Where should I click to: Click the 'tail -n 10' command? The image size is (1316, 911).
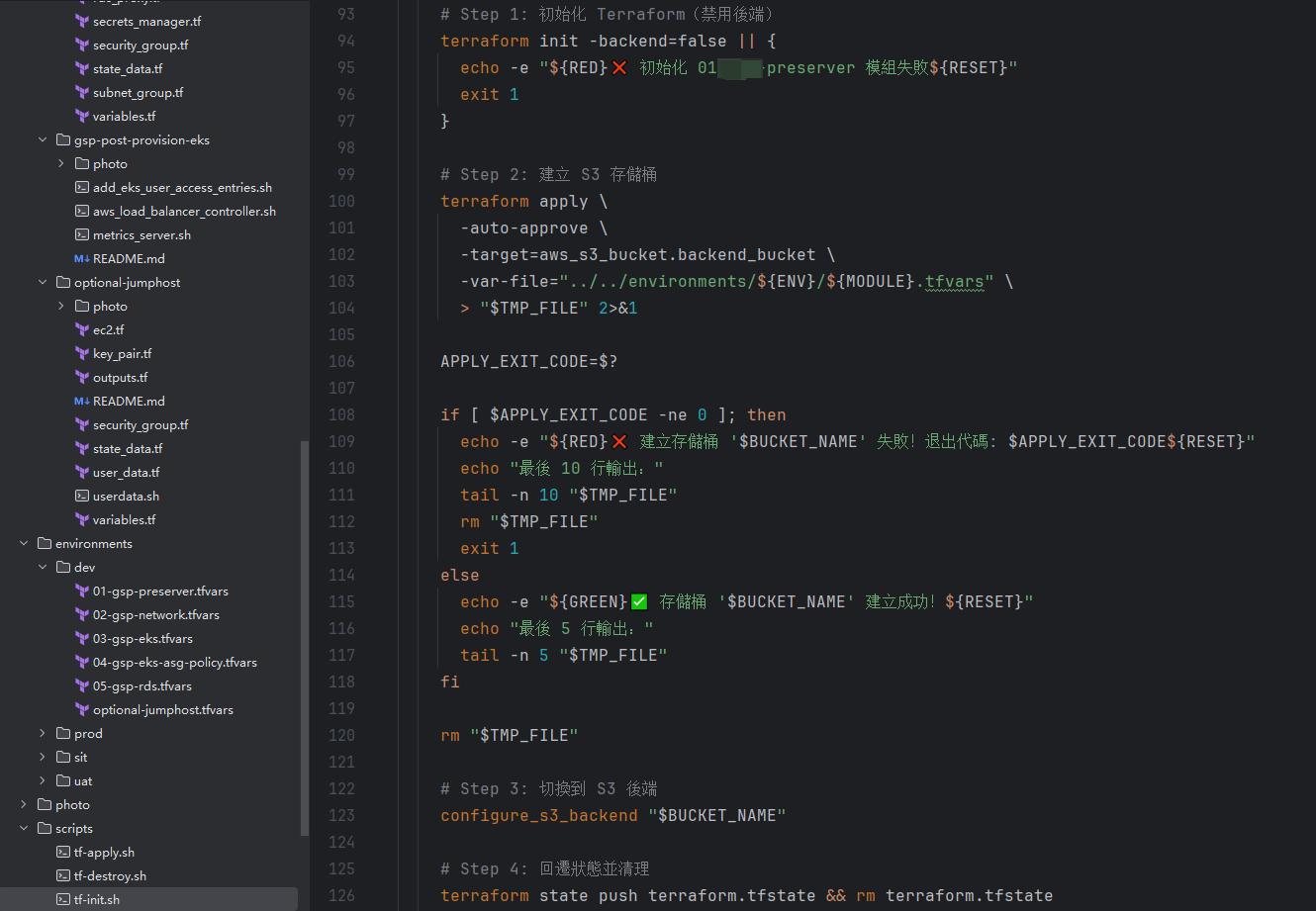[x=510, y=496]
